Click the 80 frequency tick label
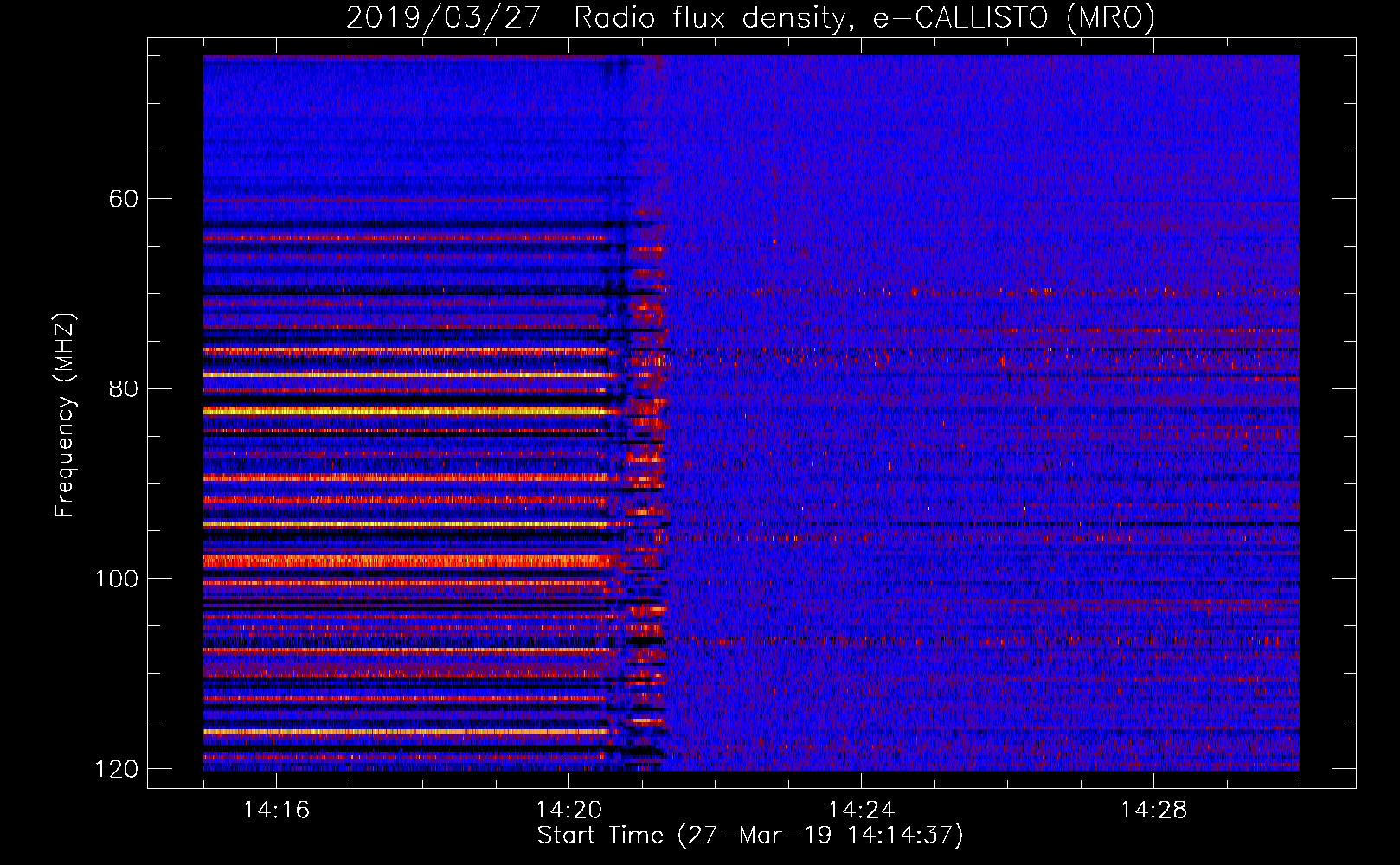1400x865 pixels. pos(123,388)
